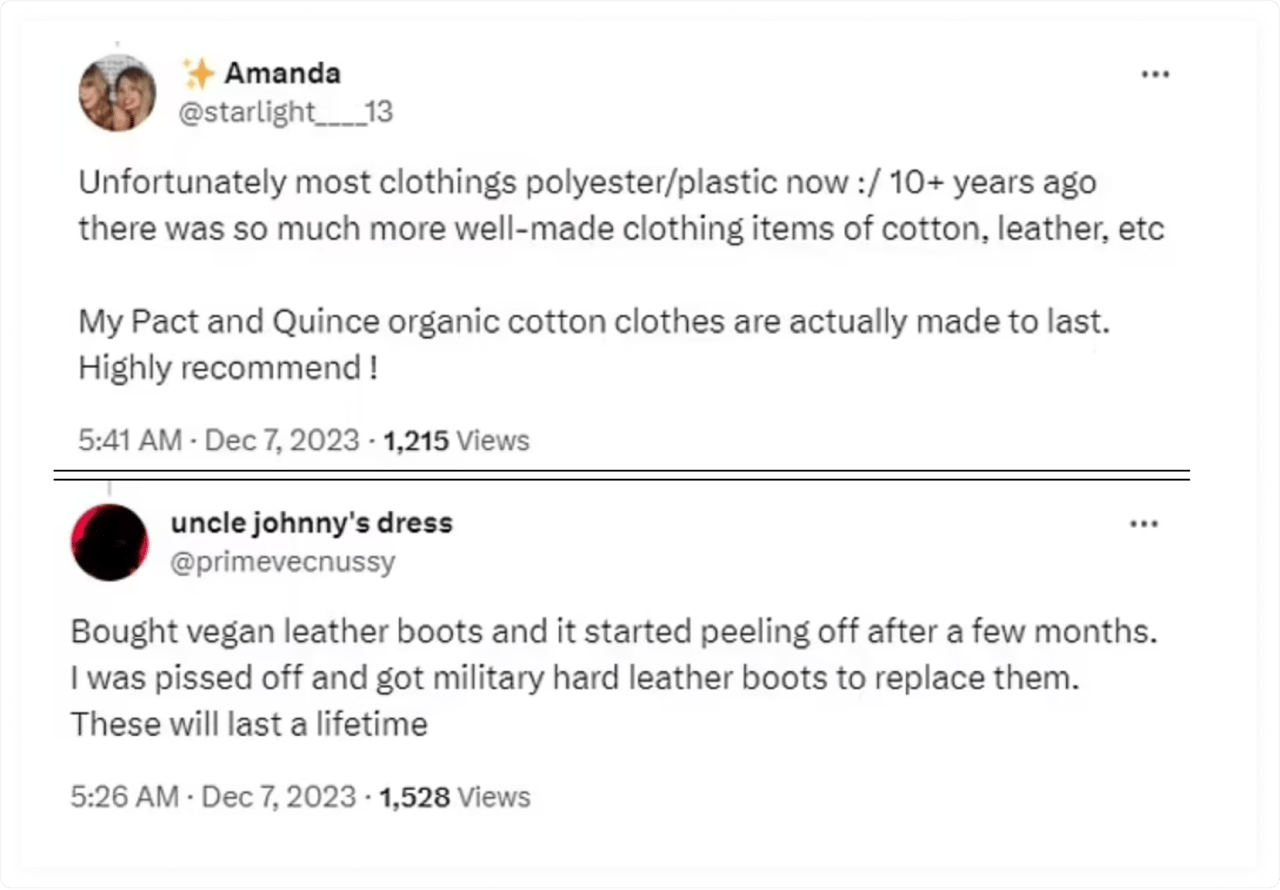Click the "These will last a lifetime" line
The width and height of the screenshot is (1280, 890).
click(x=249, y=724)
